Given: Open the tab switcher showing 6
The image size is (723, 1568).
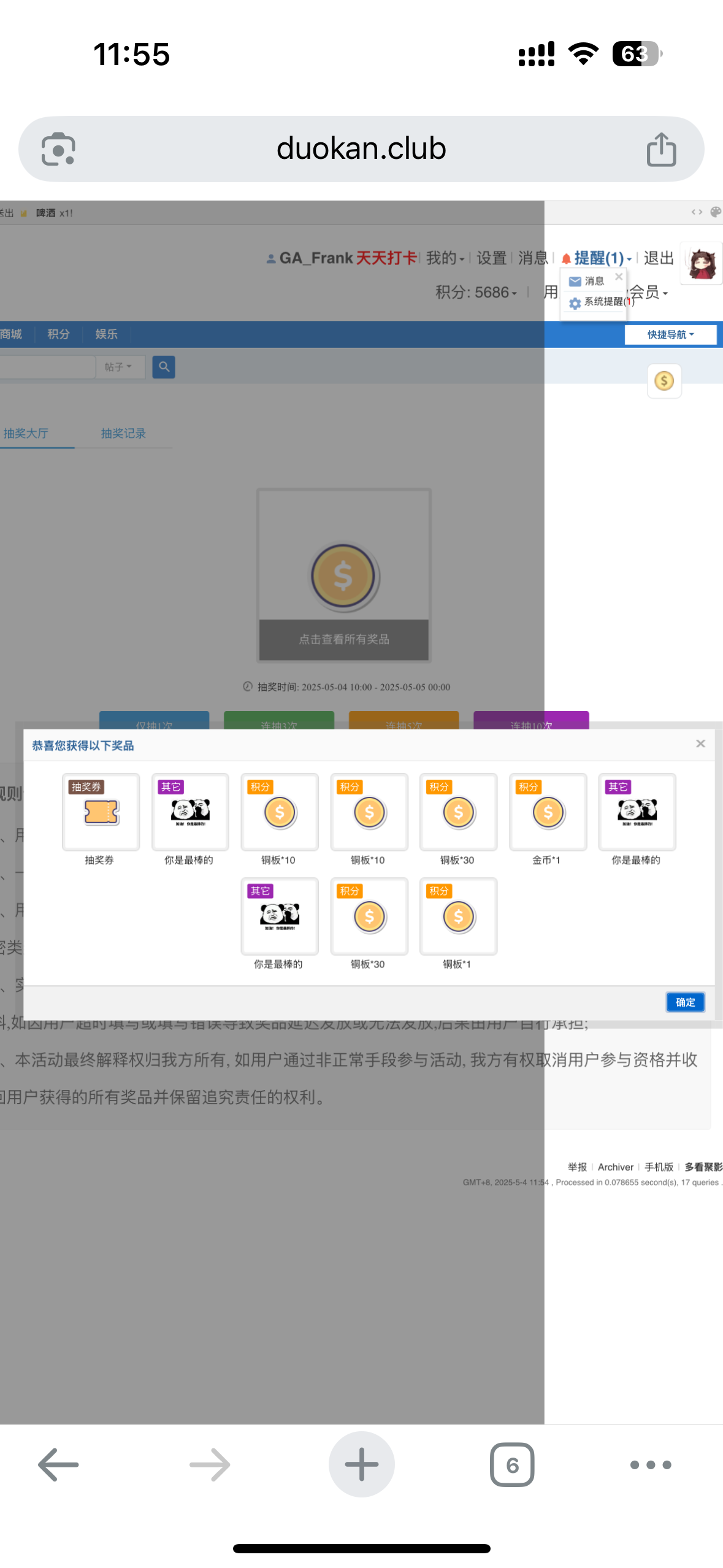Looking at the screenshot, I should pyautogui.click(x=511, y=1464).
